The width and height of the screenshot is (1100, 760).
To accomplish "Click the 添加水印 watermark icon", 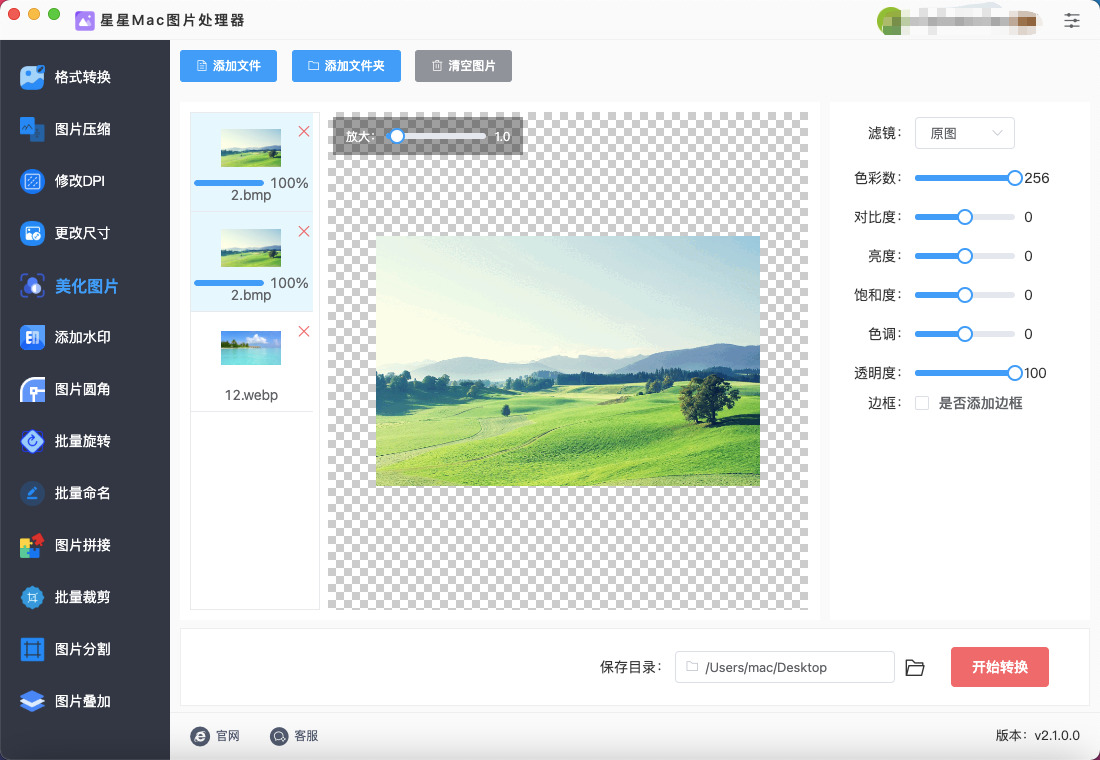I will [33, 337].
